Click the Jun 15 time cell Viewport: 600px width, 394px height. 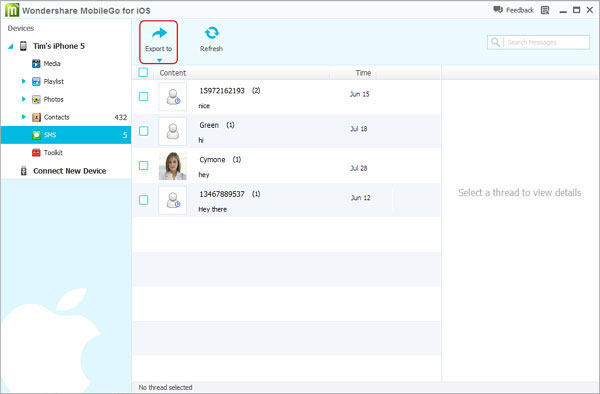click(x=359, y=94)
